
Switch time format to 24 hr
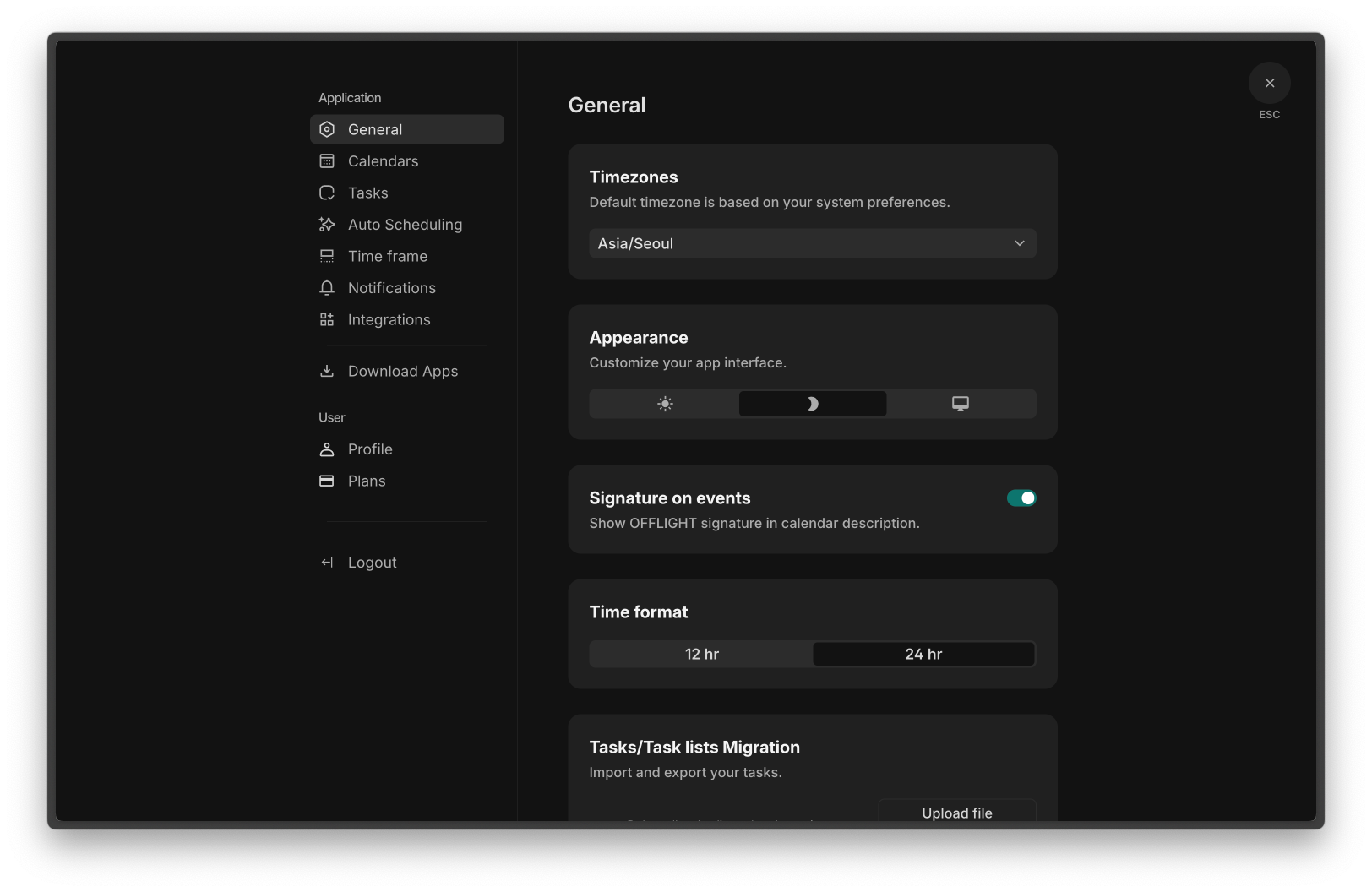(x=923, y=655)
